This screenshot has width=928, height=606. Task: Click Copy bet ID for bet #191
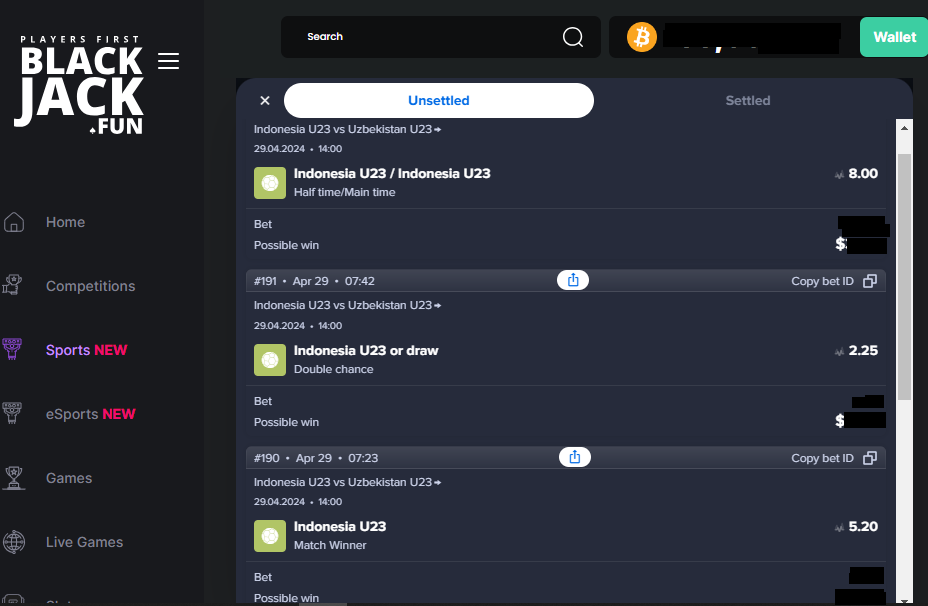[822, 281]
